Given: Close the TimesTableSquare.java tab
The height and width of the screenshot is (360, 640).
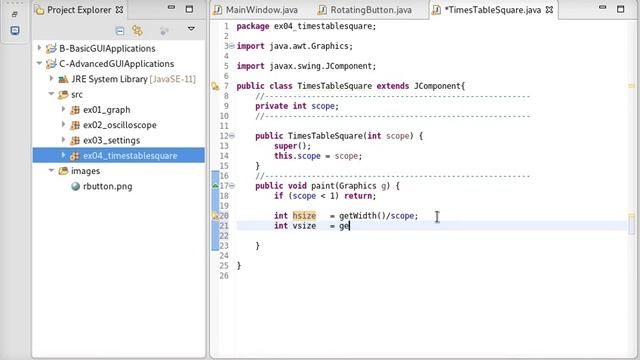Looking at the screenshot, I should (549, 10).
